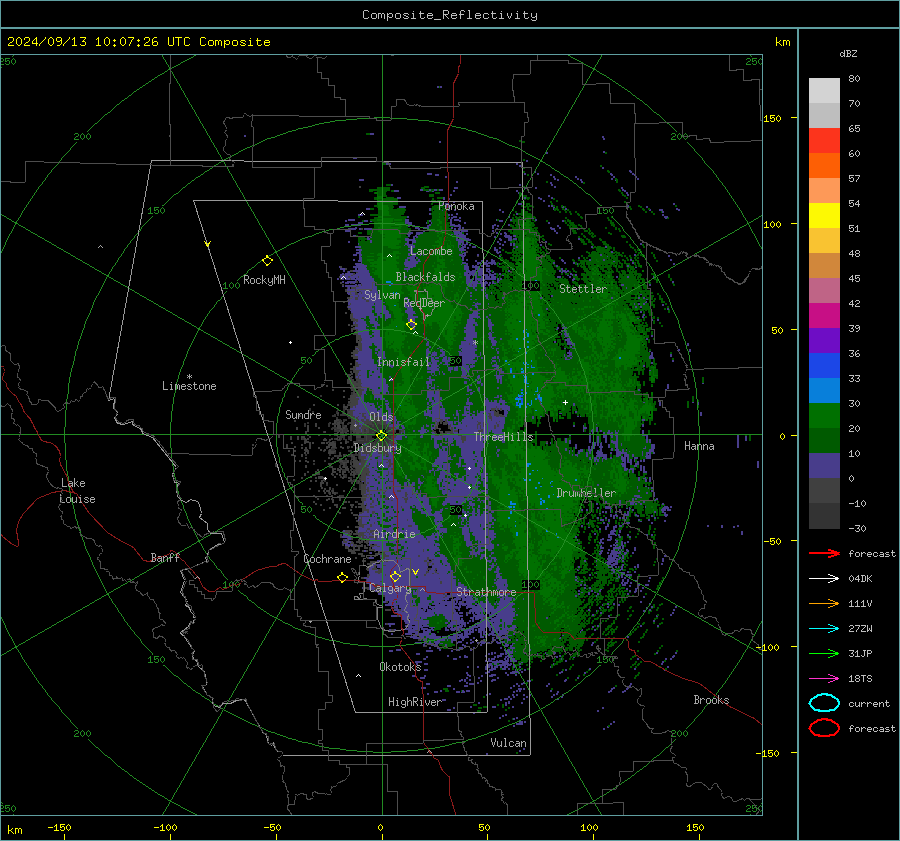The height and width of the screenshot is (841, 900).
Task: Click the RockyMH label
Action: pyautogui.click(x=264, y=280)
